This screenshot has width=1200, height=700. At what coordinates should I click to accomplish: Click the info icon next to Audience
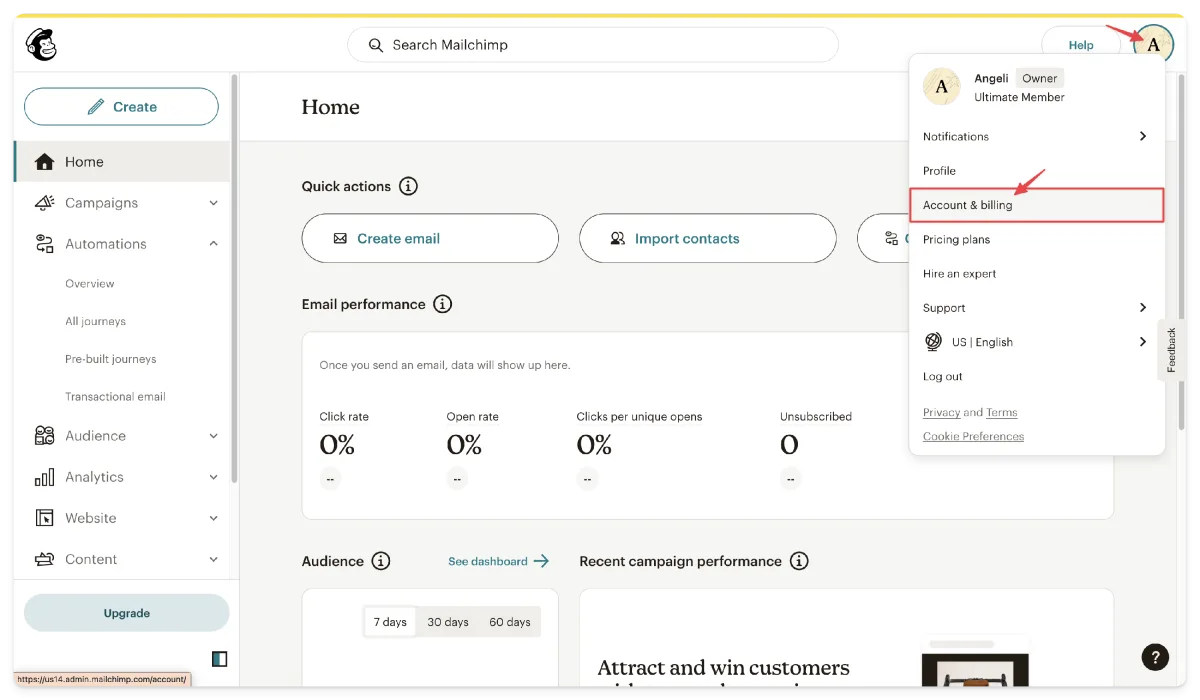pos(381,561)
